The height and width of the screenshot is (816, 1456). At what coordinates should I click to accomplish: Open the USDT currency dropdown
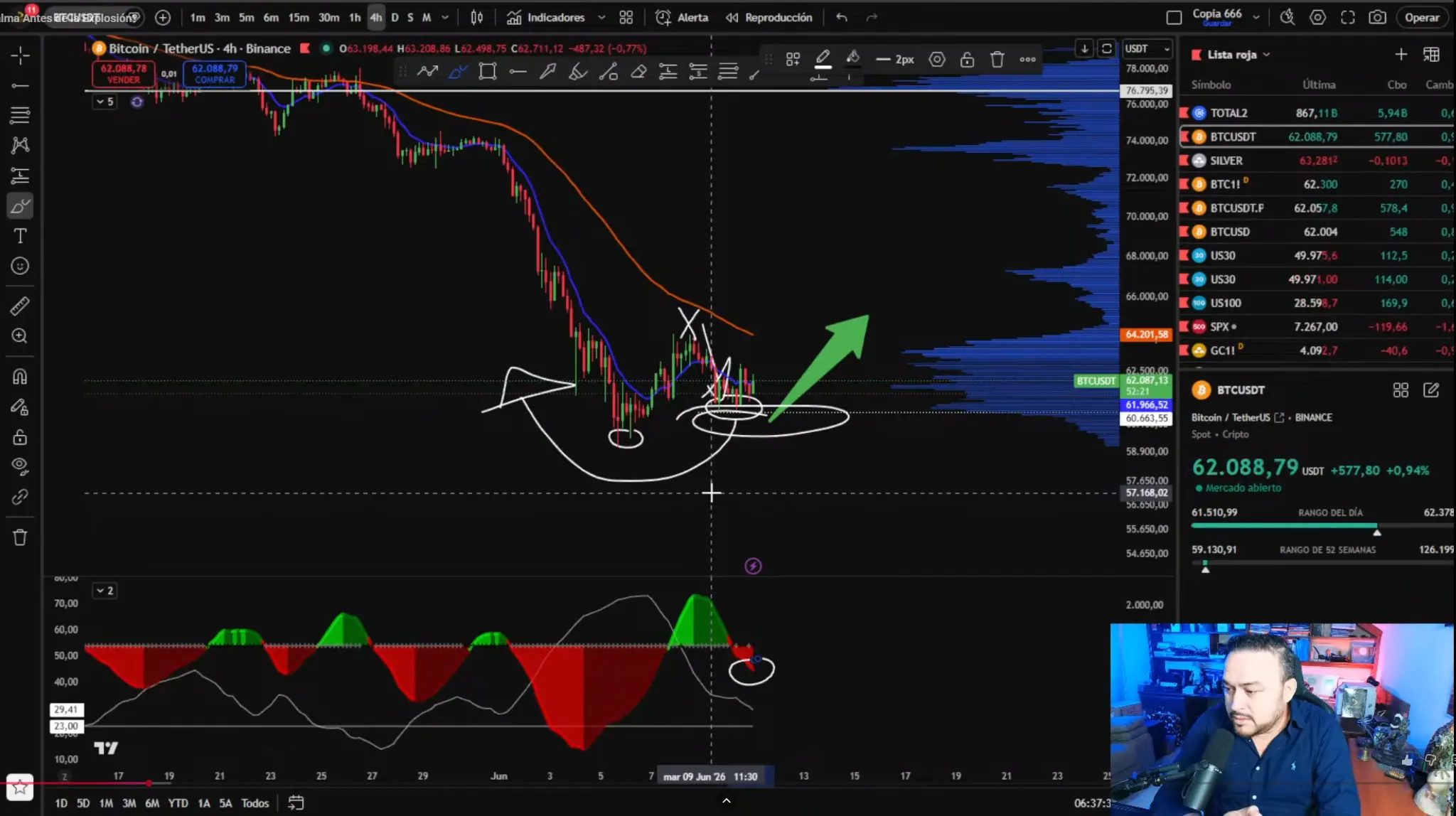tap(1147, 48)
